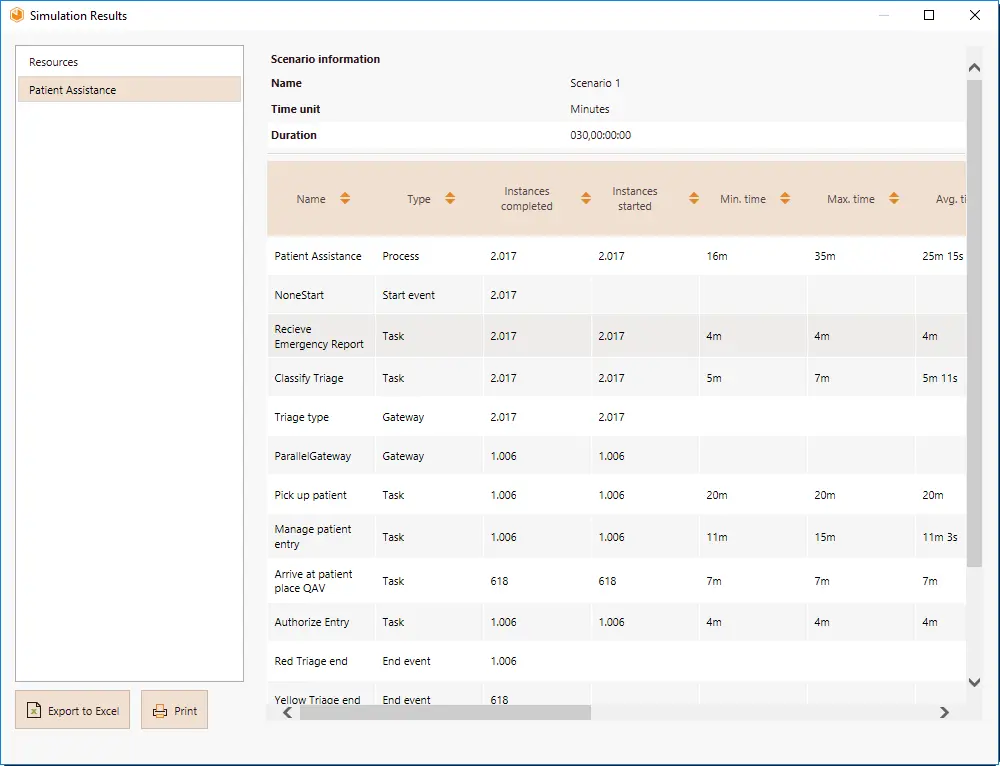Click vertical scrollbar up arrow

click(x=974, y=68)
